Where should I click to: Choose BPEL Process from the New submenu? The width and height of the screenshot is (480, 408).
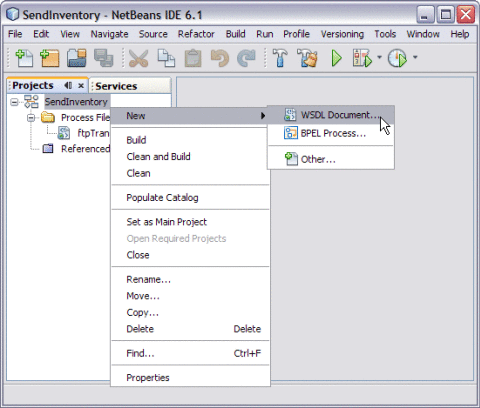pos(331,133)
